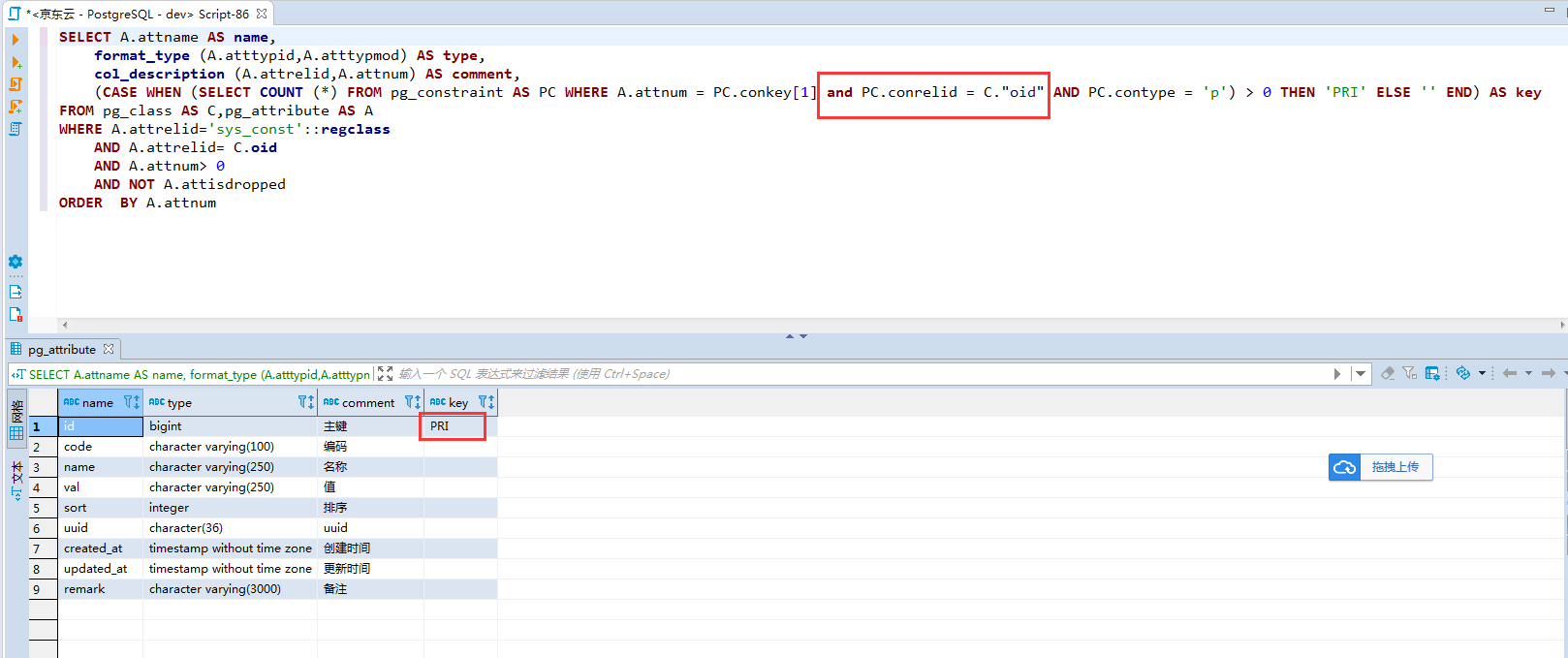
Task: Select the 'created_at' name cell
Action: pos(101,548)
